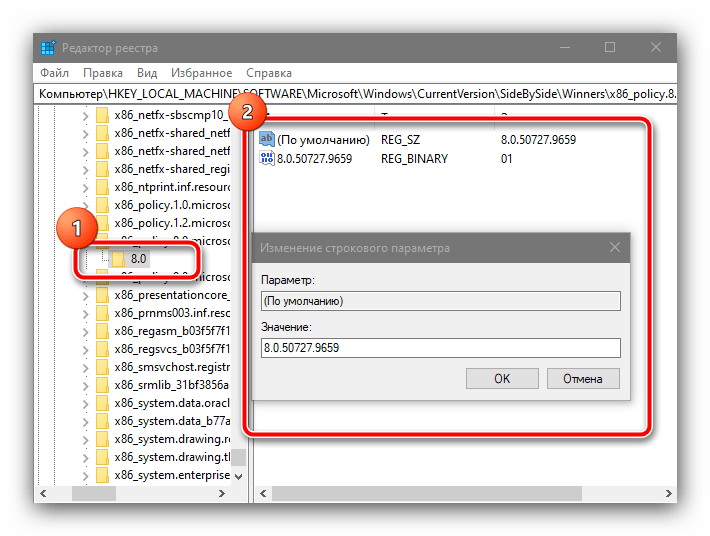Expand the x86_regasm_b03f5f7f1 key
This screenshot has height=536, width=710.
tap(86, 332)
